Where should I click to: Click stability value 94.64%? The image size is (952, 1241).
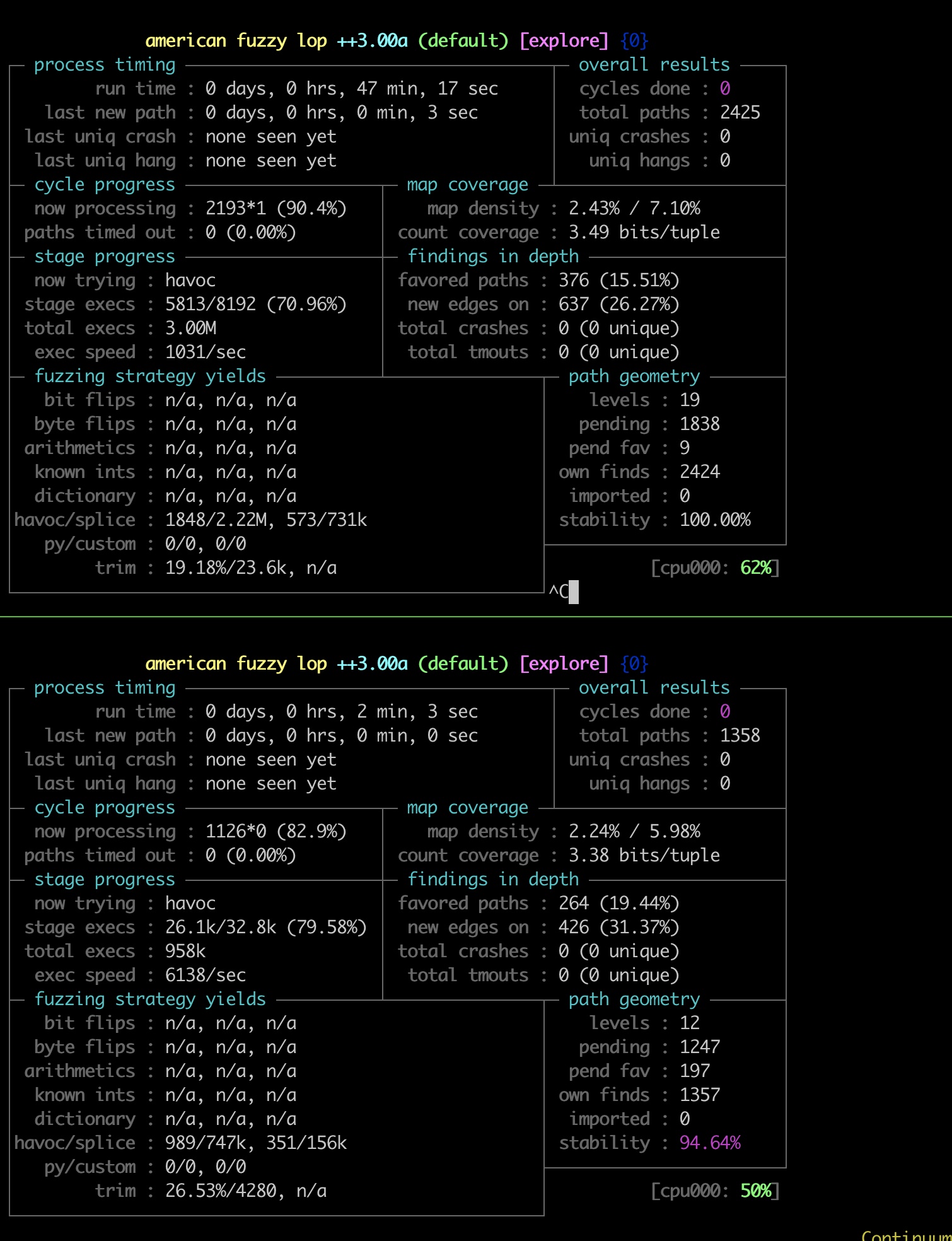(710, 1143)
